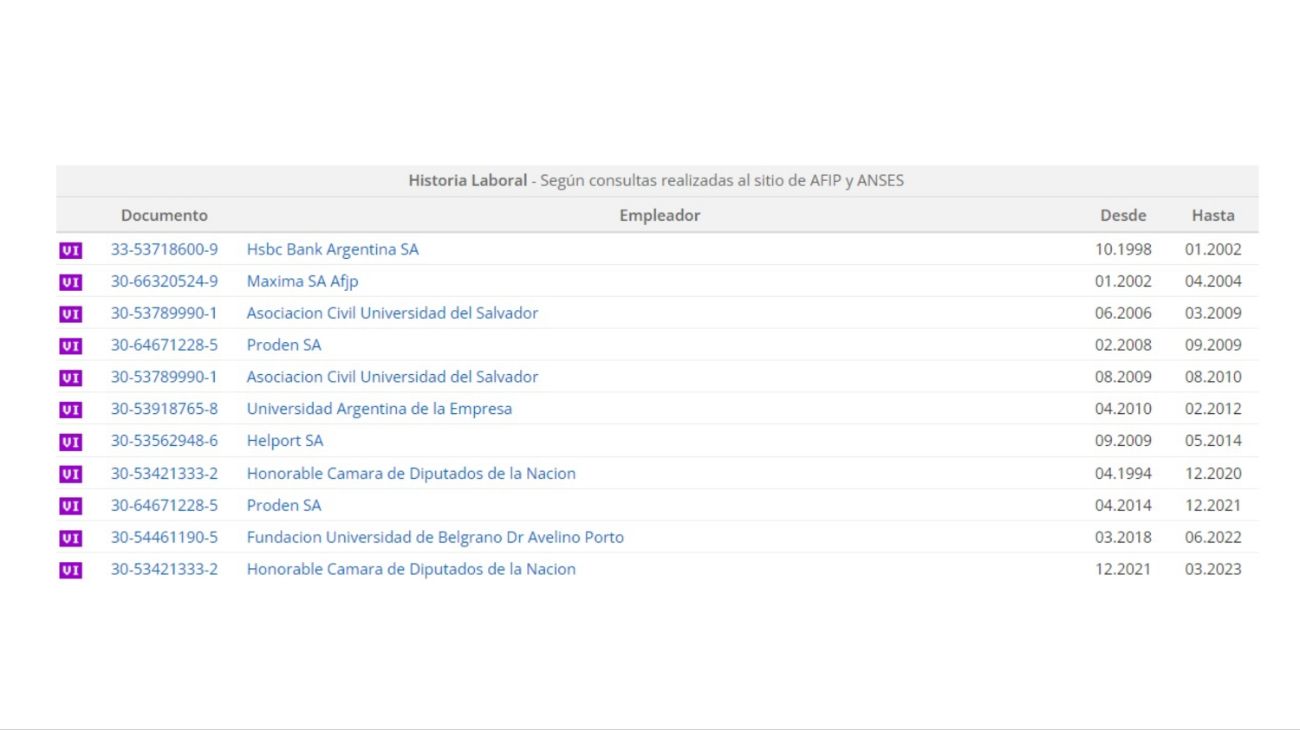The width and height of the screenshot is (1300, 730).
Task: Select the 10.1998 start date
Action: (x=1123, y=249)
